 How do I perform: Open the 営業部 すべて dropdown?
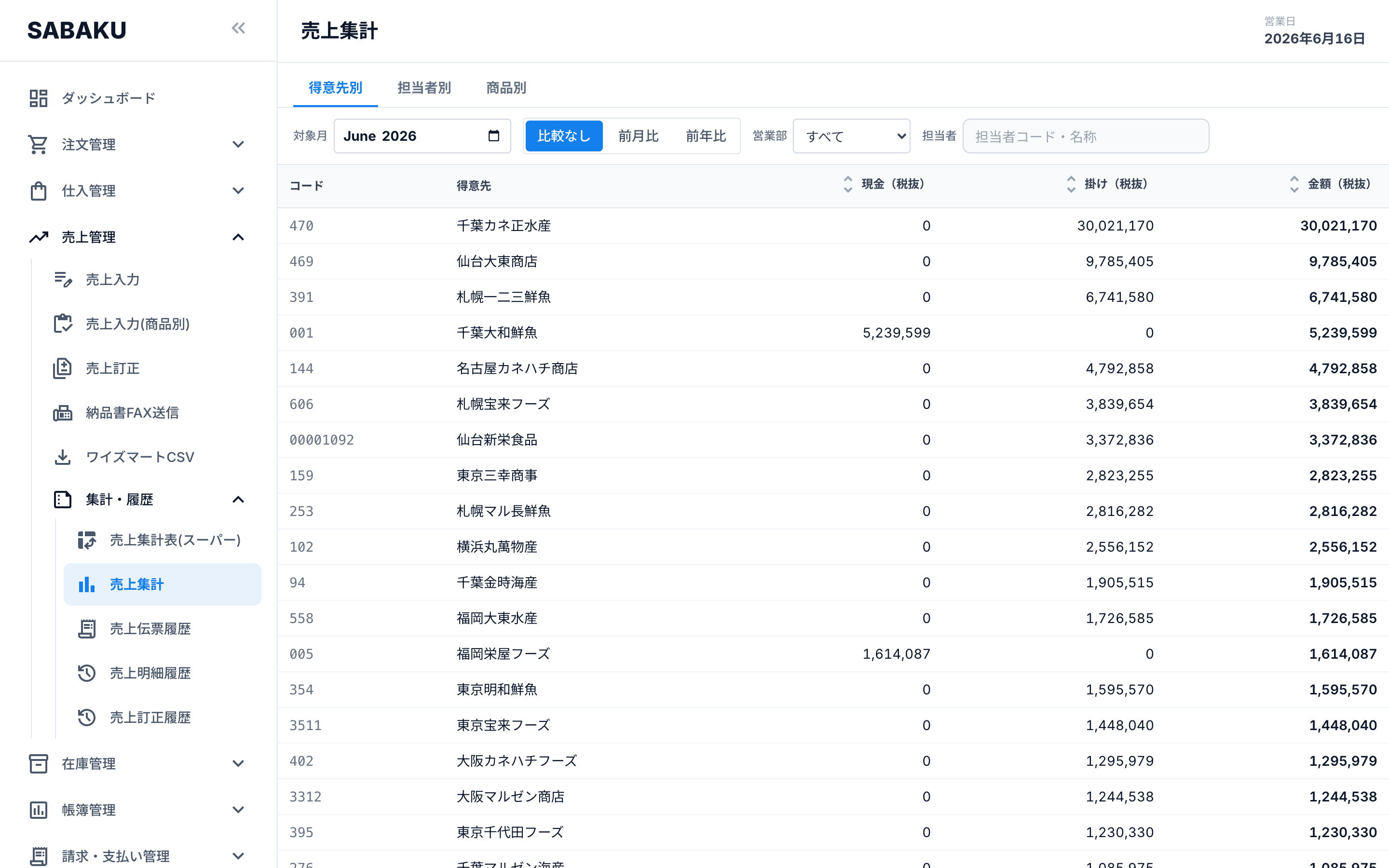(851, 136)
